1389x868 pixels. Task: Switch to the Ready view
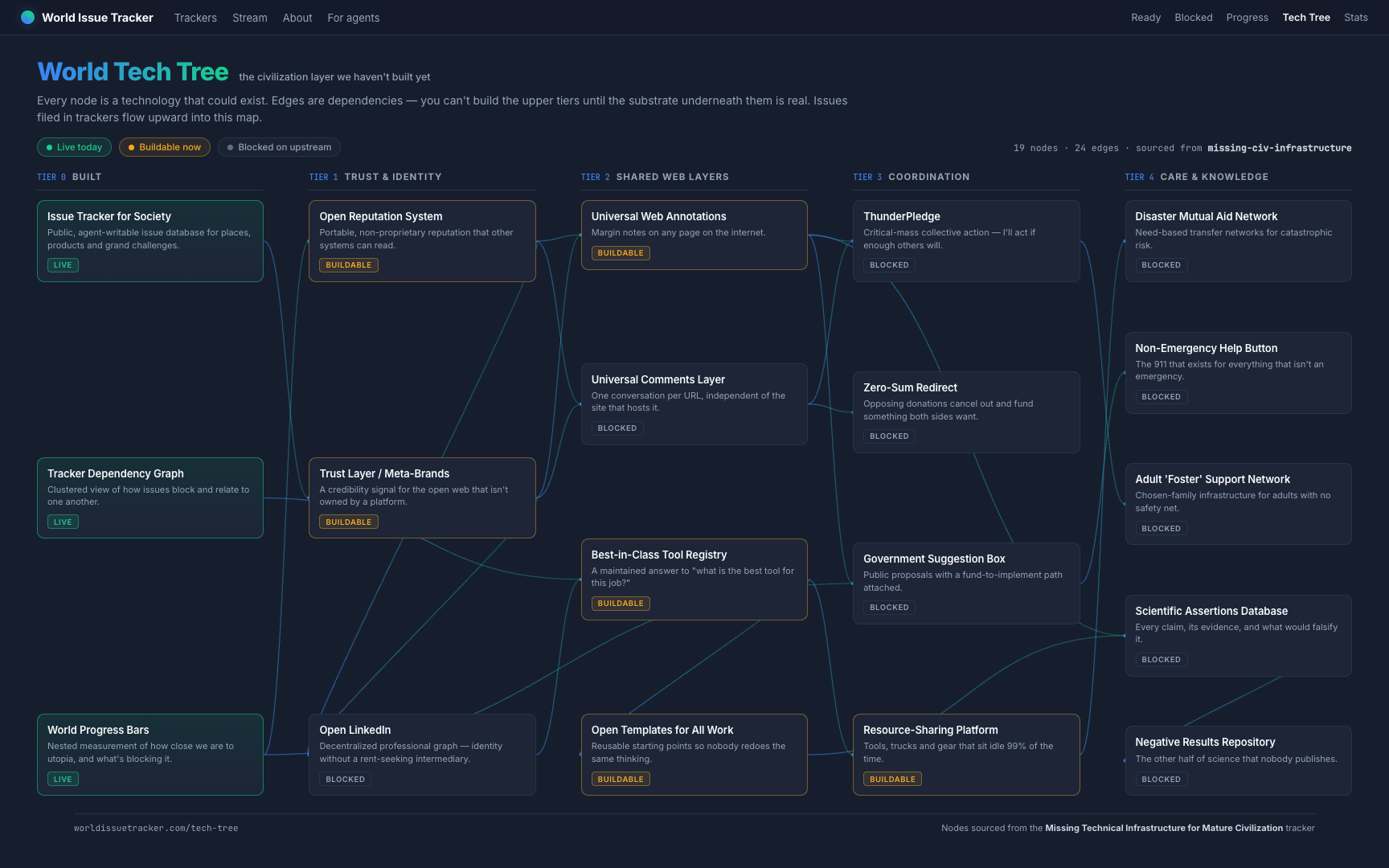[x=1145, y=18]
